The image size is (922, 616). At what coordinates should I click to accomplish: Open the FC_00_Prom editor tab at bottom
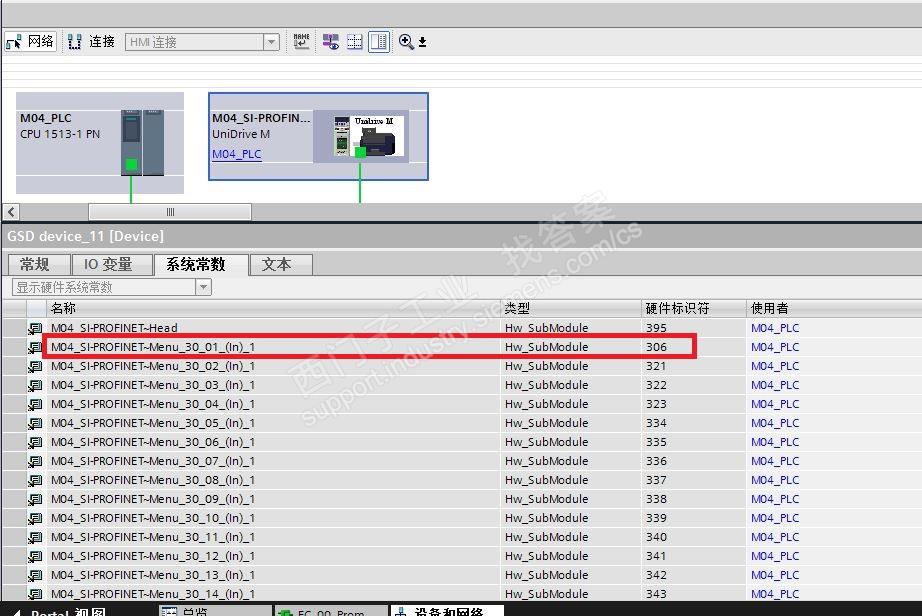[332, 611]
